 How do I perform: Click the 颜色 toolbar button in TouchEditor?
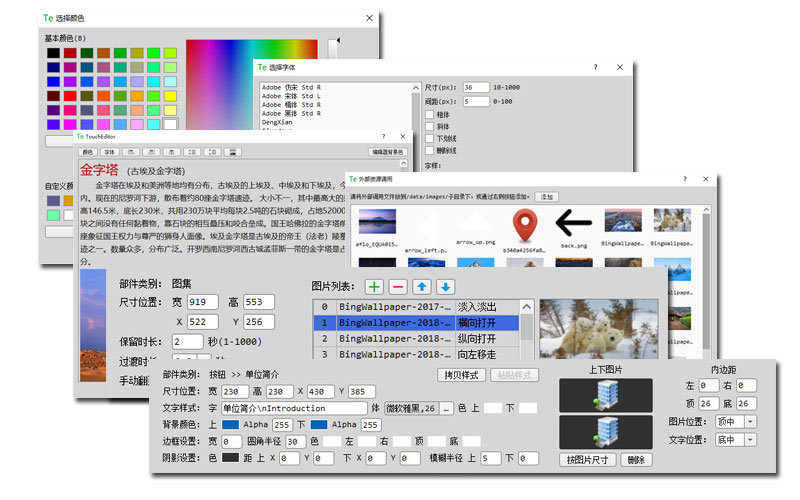pos(87,152)
